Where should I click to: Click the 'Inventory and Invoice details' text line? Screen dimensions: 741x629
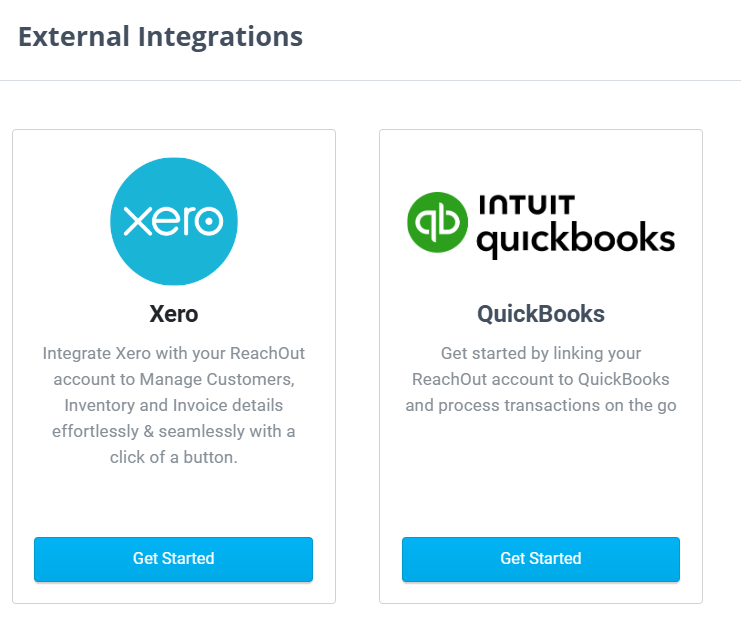(x=174, y=405)
